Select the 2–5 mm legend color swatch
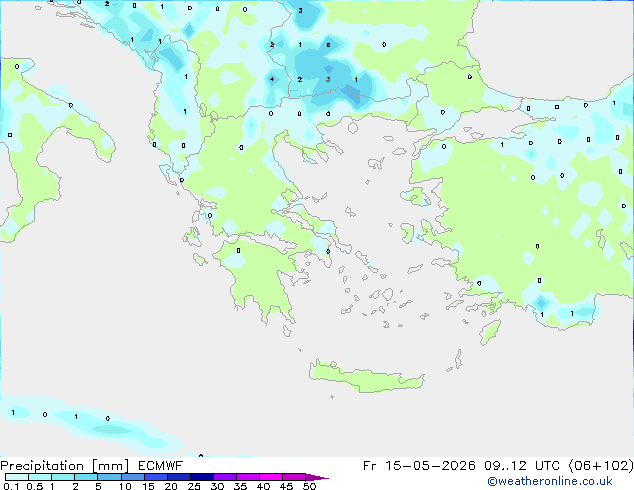The image size is (634, 490). tap(86, 477)
